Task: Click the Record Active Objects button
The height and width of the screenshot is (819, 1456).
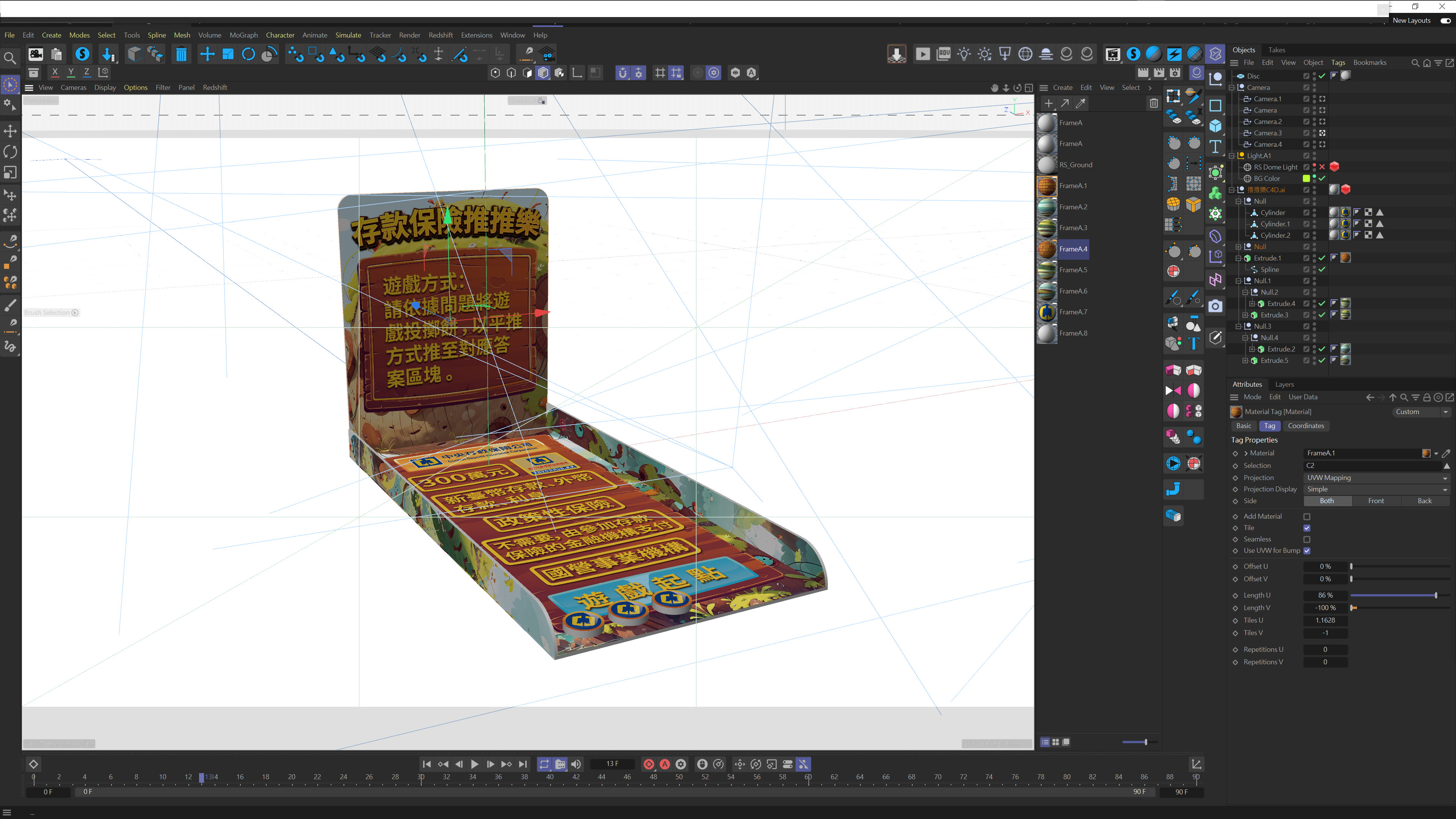Action: click(649, 764)
